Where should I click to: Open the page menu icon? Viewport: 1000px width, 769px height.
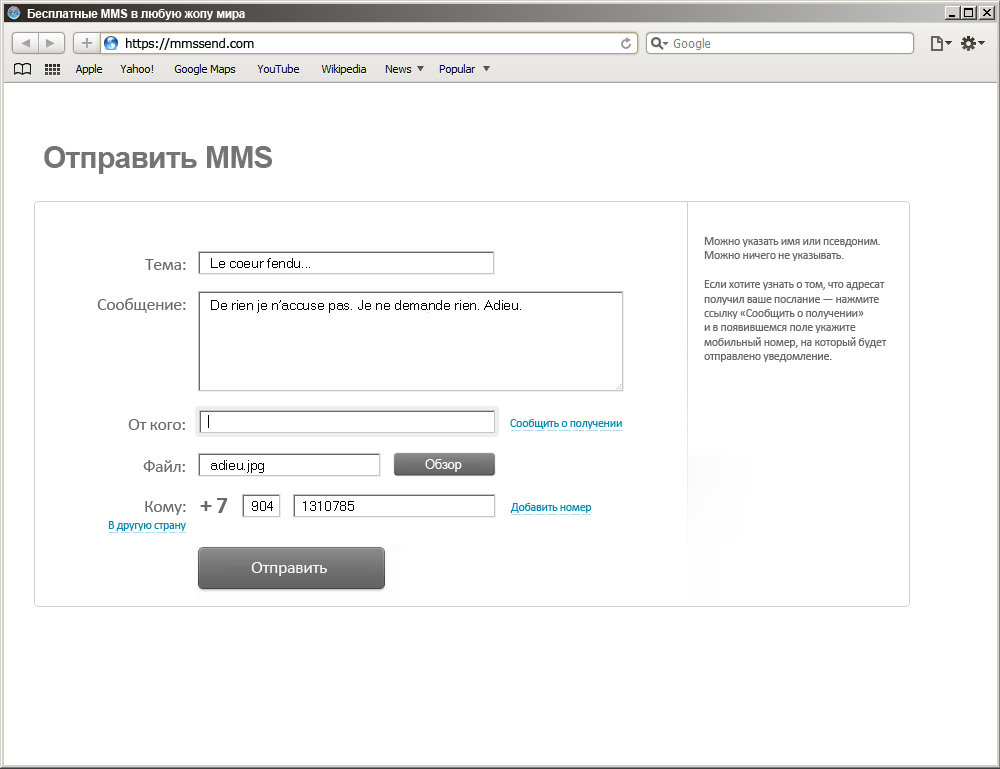pyautogui.click(x=940, y=43)
